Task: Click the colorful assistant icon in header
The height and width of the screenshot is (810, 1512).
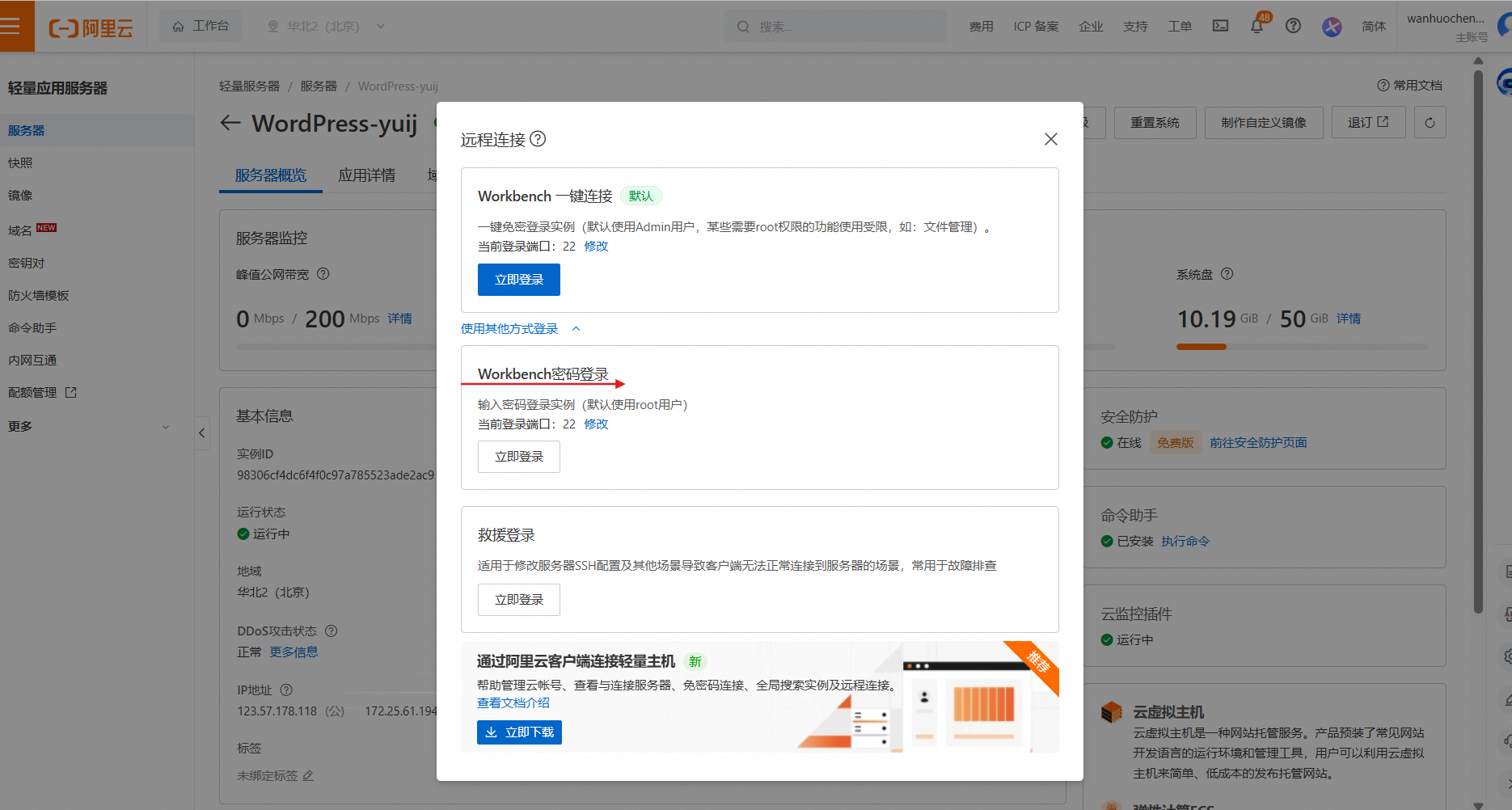Action: point(1332,27)
